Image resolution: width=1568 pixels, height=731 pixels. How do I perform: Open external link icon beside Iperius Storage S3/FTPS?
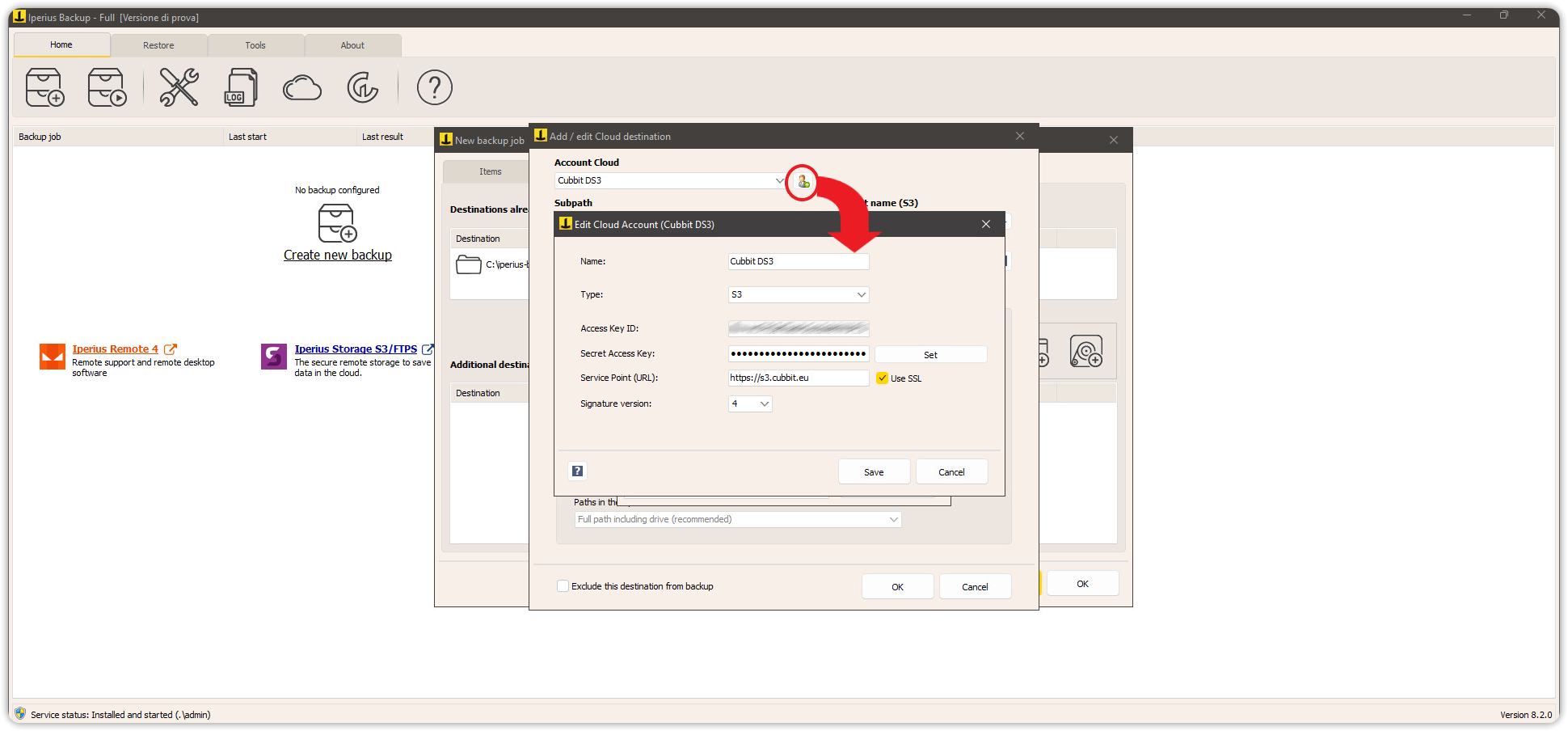pos(428,349)
